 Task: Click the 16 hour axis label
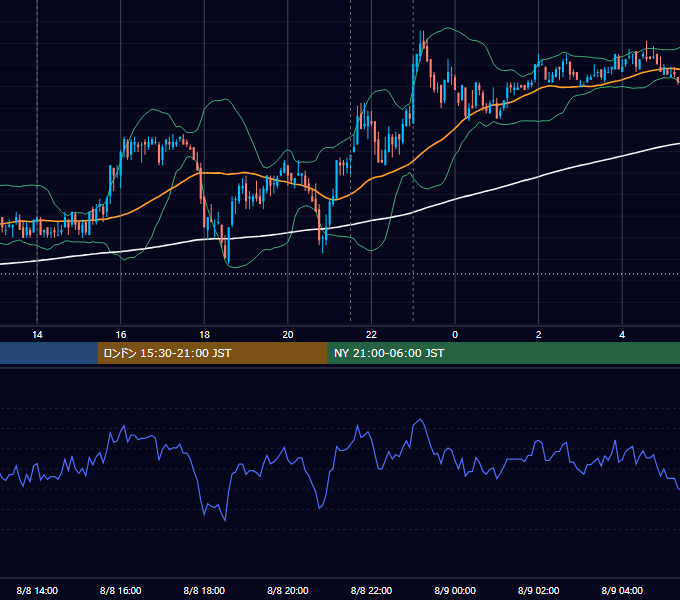(121, 335)
